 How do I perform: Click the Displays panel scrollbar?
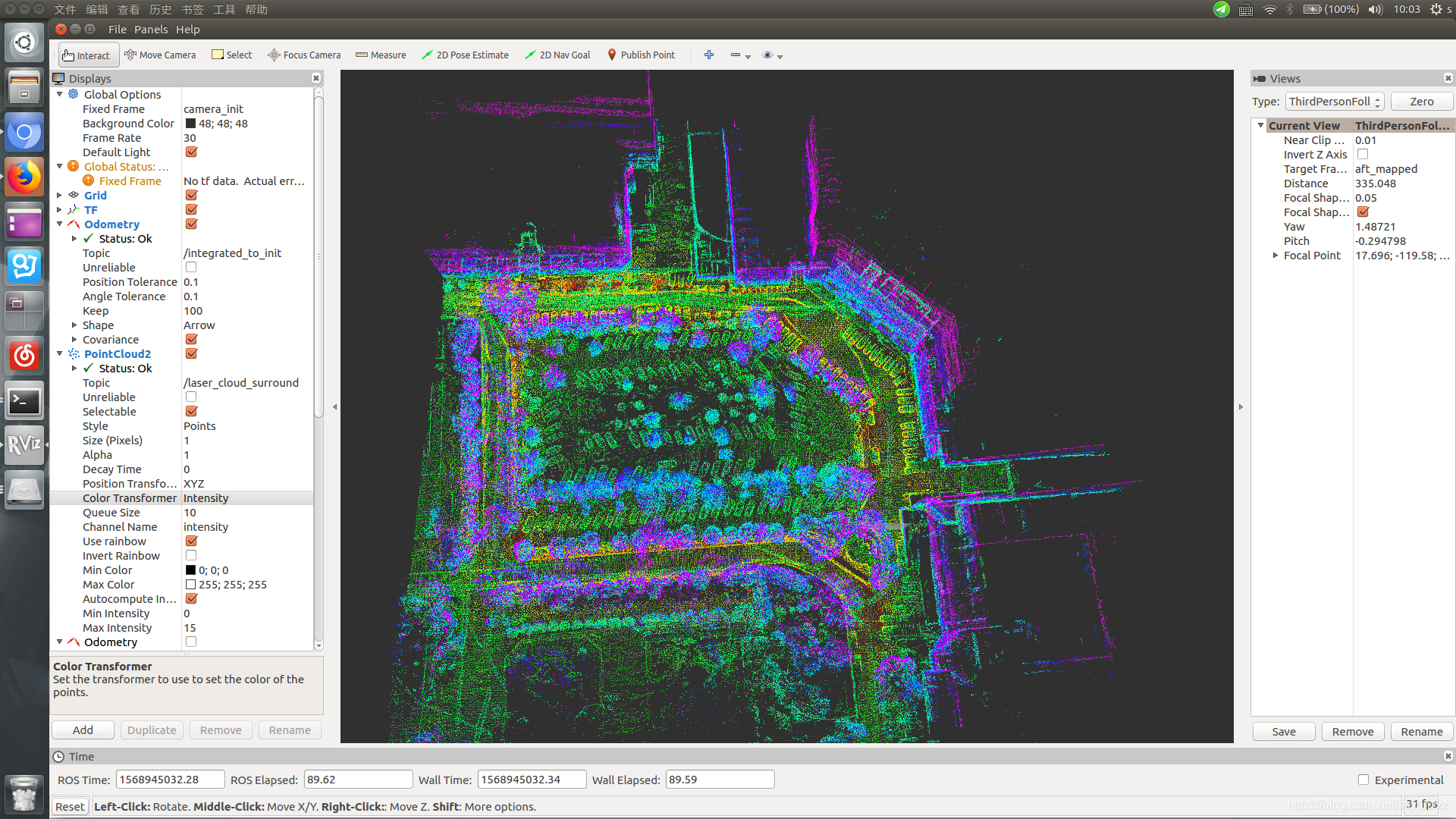click(x=318, y=258)
